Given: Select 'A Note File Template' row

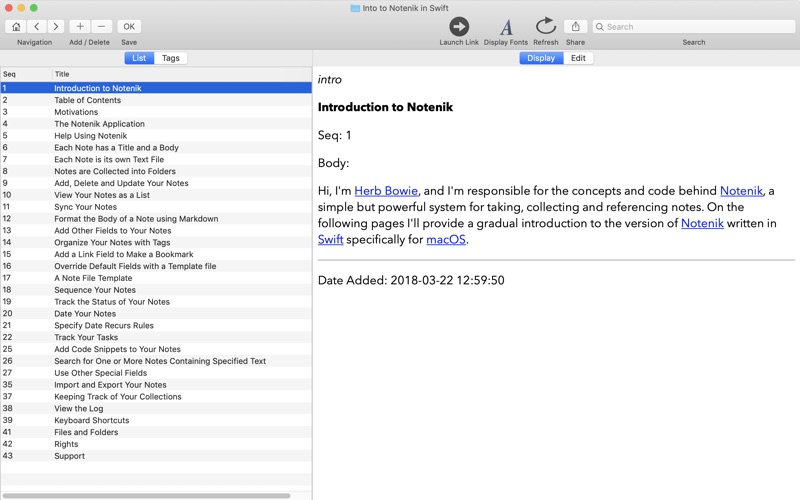Looking at the screenshot, I should (x=156, y=278).
